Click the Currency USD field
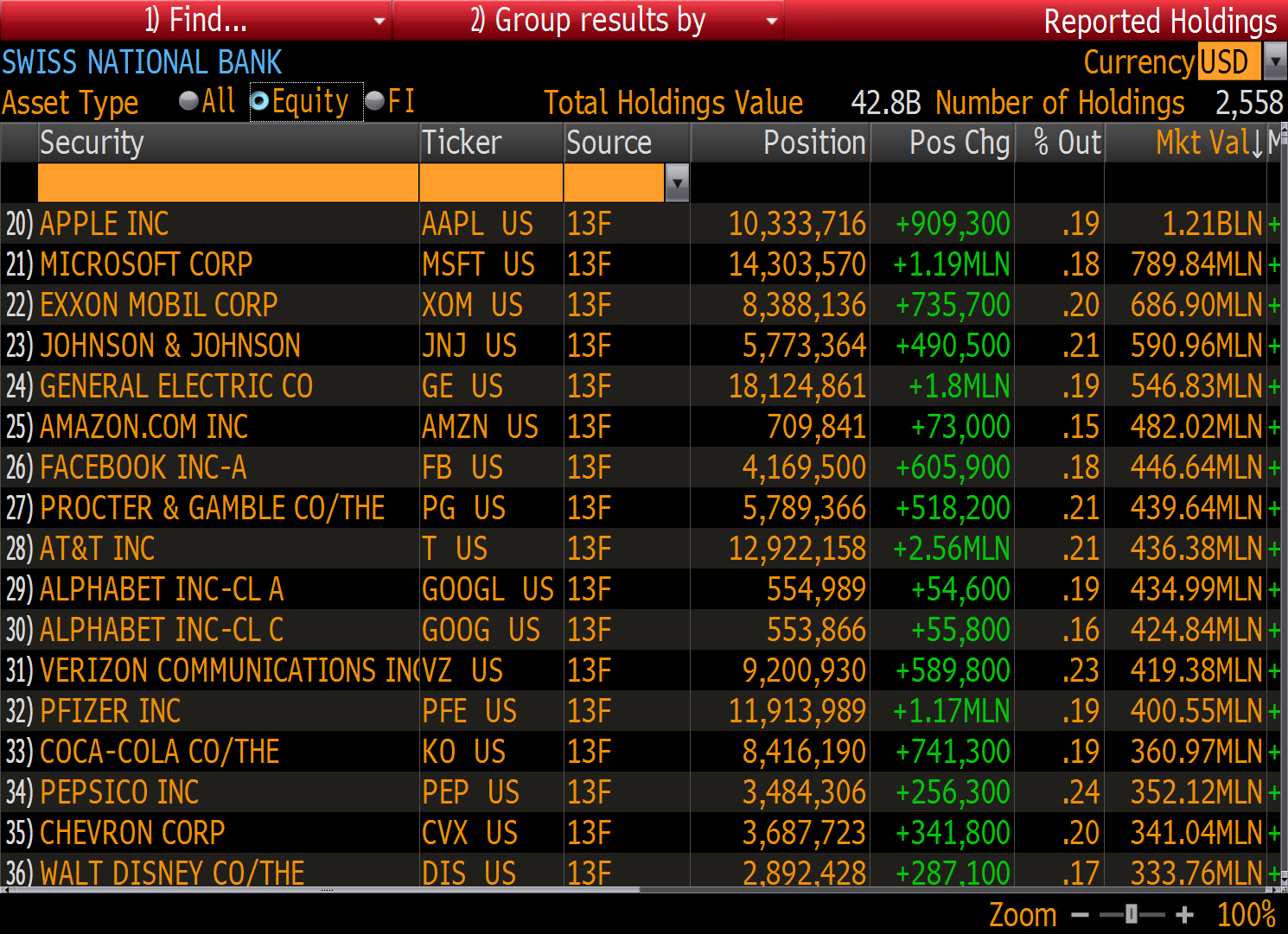The image size is (1288, 934). 1230,62
